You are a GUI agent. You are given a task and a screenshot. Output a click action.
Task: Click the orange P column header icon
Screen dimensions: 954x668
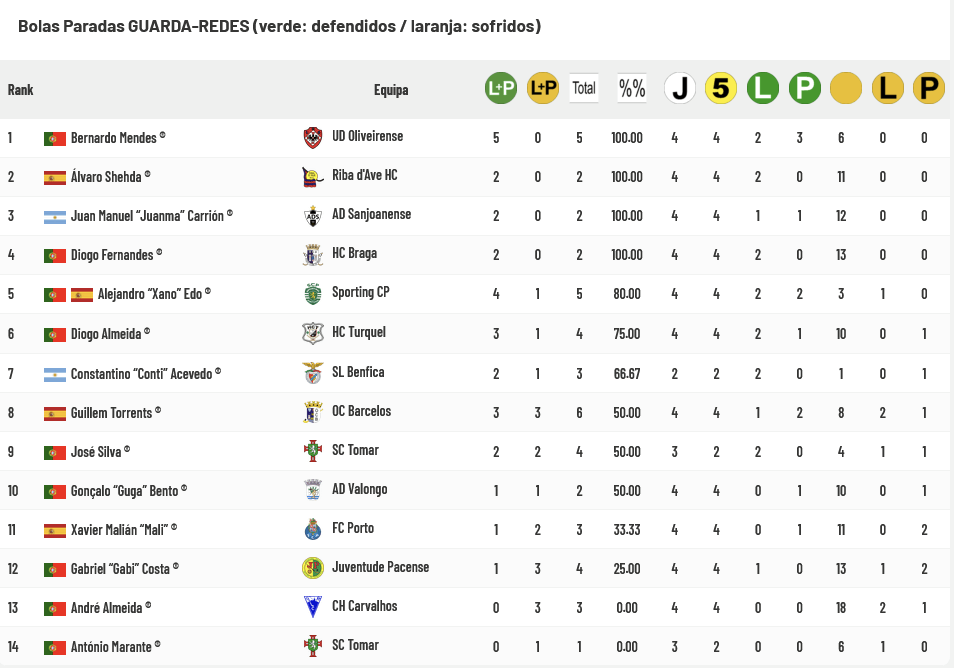[x=929, y=89]
